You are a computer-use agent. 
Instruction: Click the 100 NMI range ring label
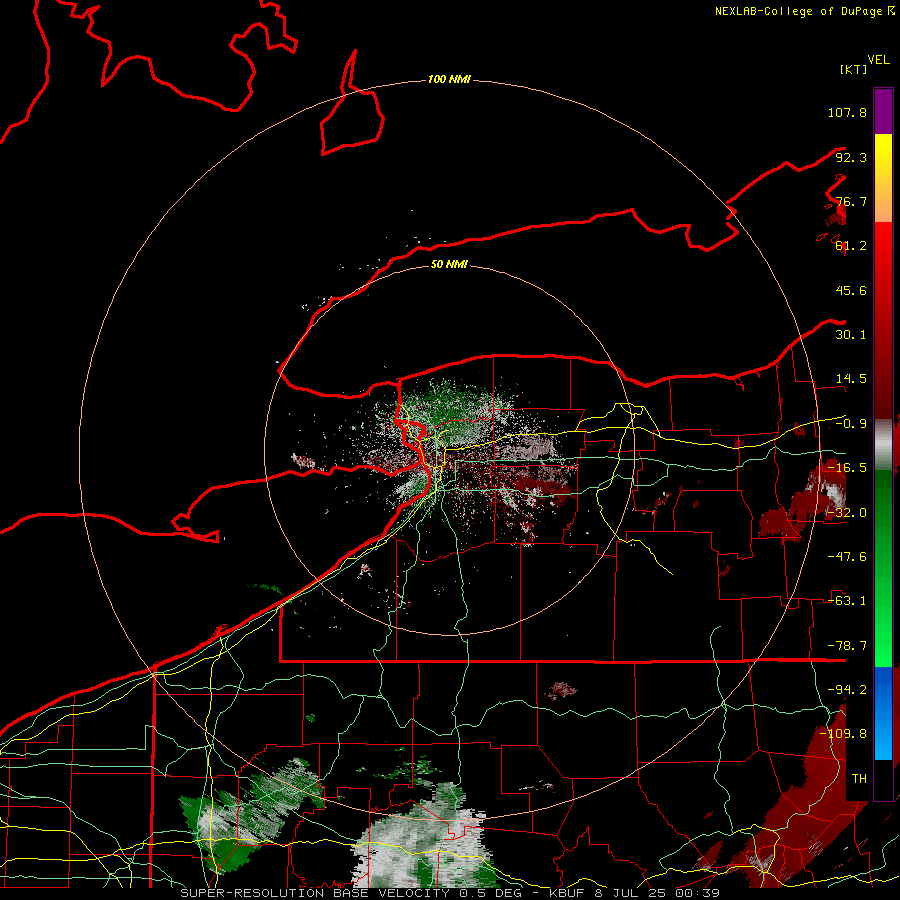tap(449, 79)
